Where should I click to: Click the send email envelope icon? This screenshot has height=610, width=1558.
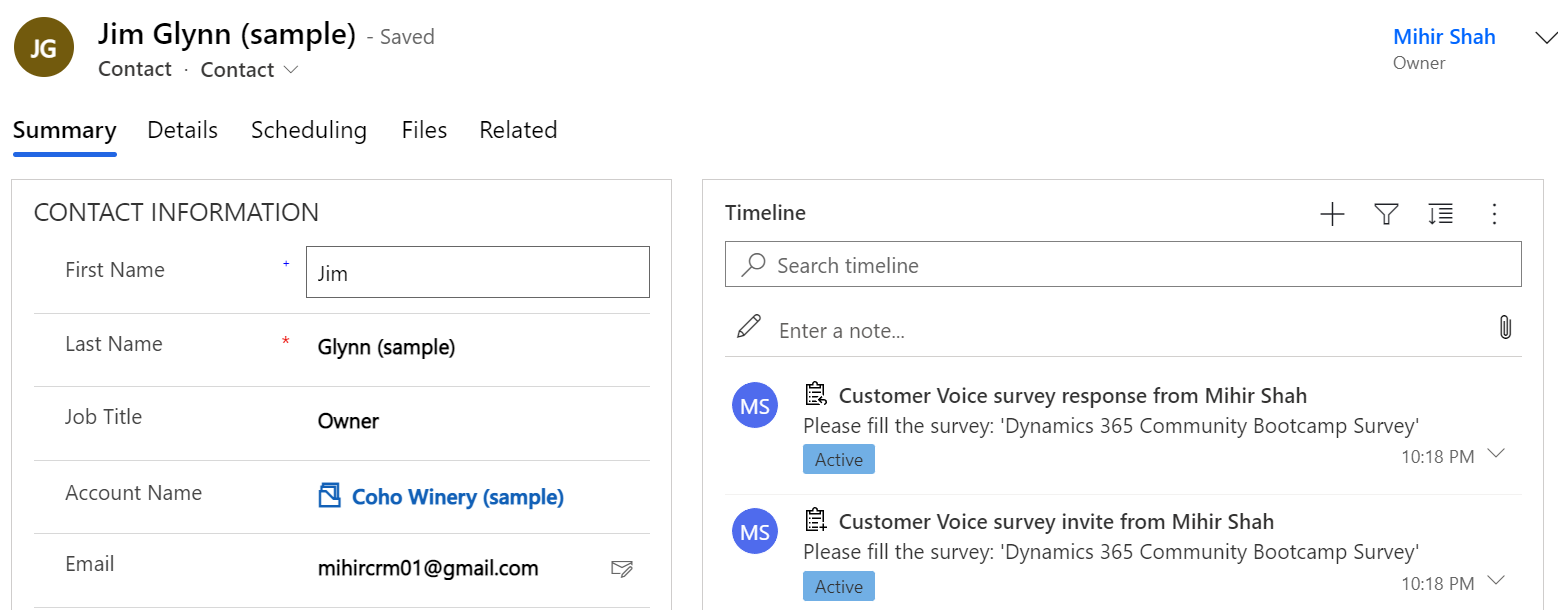coord(621,569)
